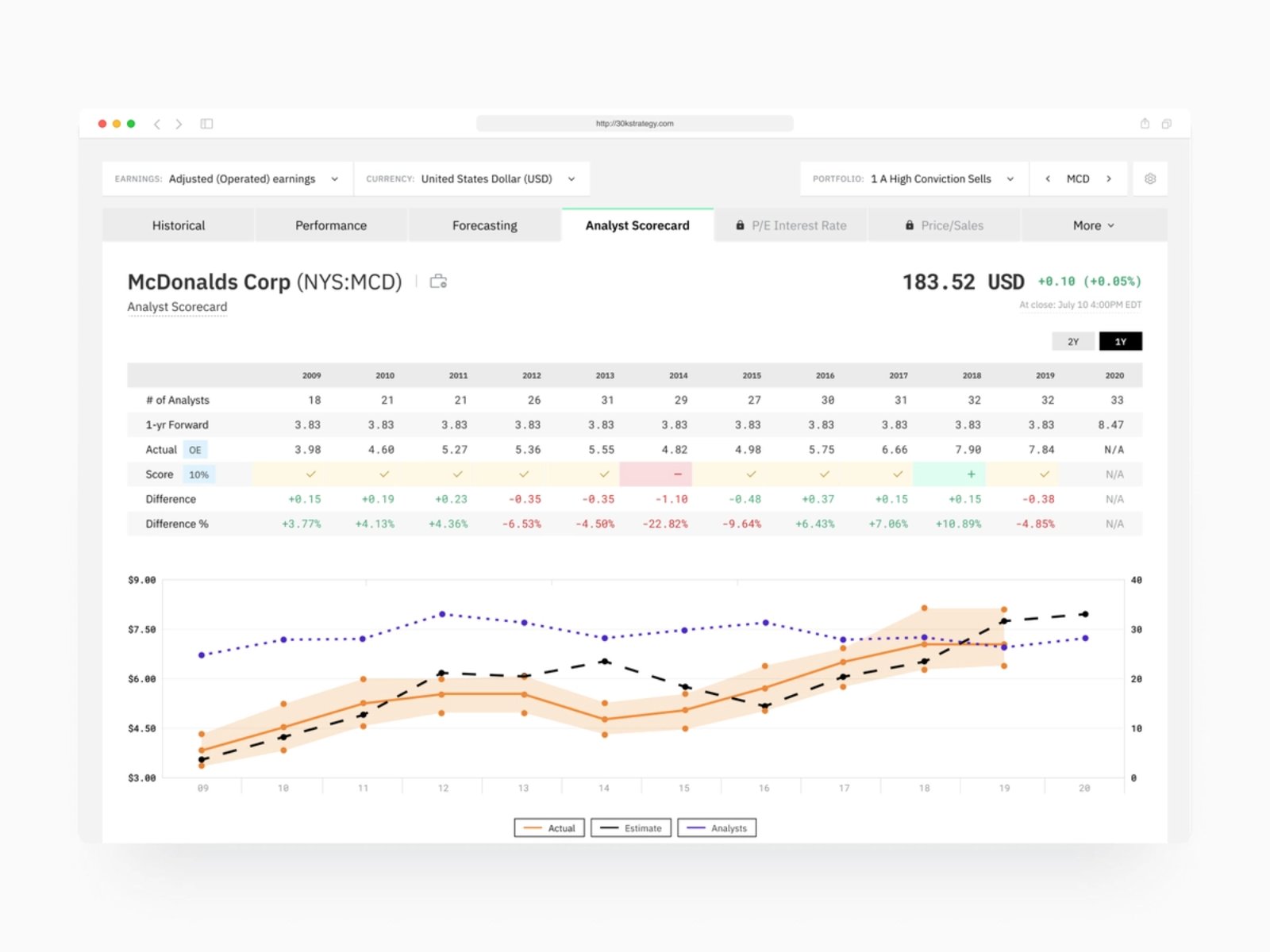This screenshot has width=1270, height=952.
Task: Select the 2Y range toggle
Action: coord(1073,342)
